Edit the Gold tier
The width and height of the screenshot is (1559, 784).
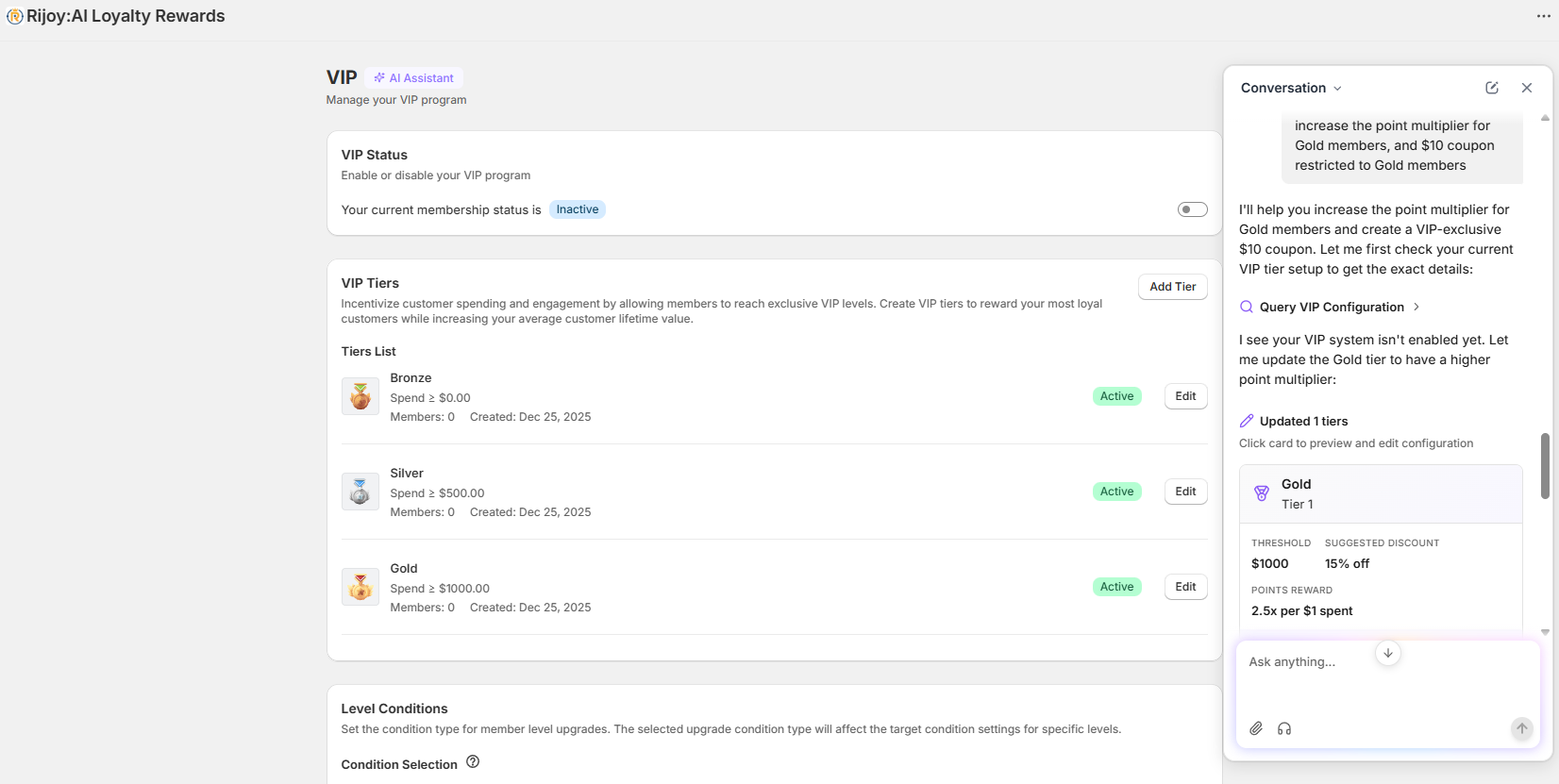(x=1186, y=587)
